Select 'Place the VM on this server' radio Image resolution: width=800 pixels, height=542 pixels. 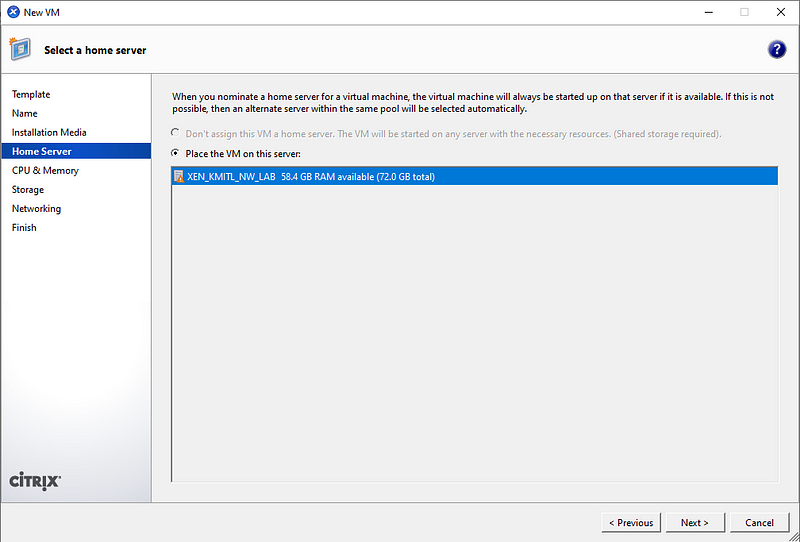(x=176, y=153)
